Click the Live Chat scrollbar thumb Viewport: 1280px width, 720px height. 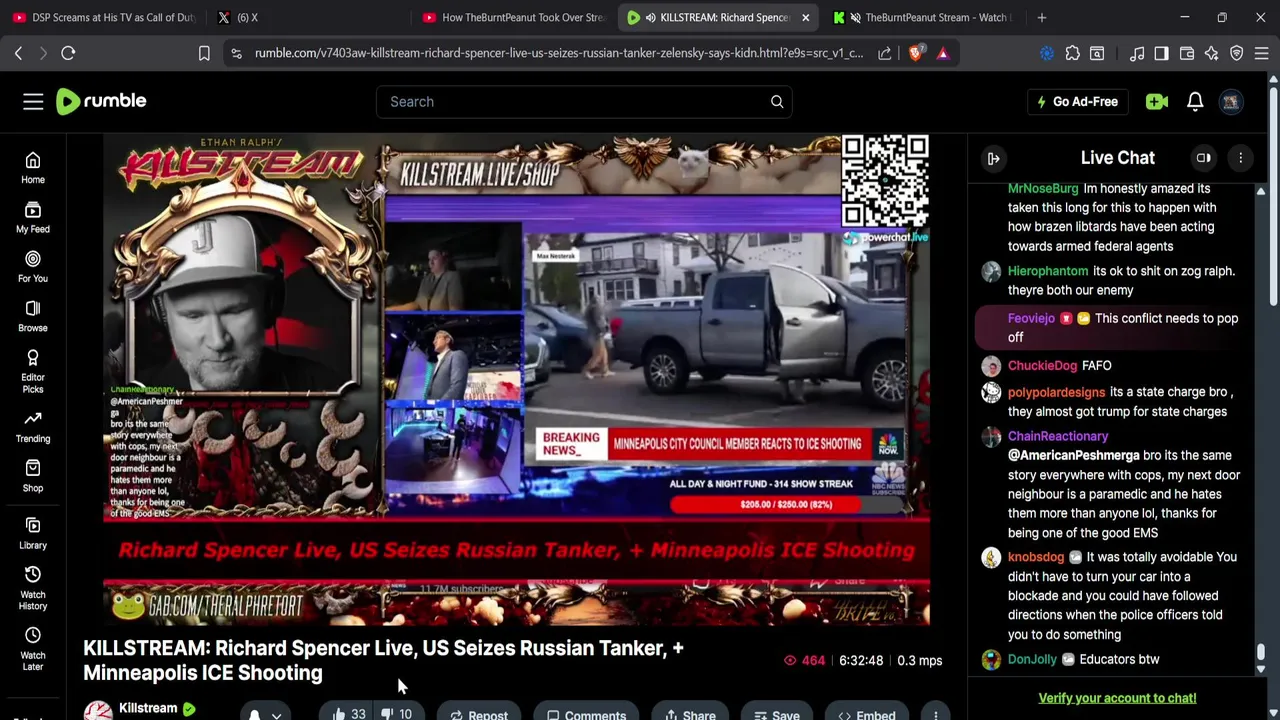click(1261, 654)
